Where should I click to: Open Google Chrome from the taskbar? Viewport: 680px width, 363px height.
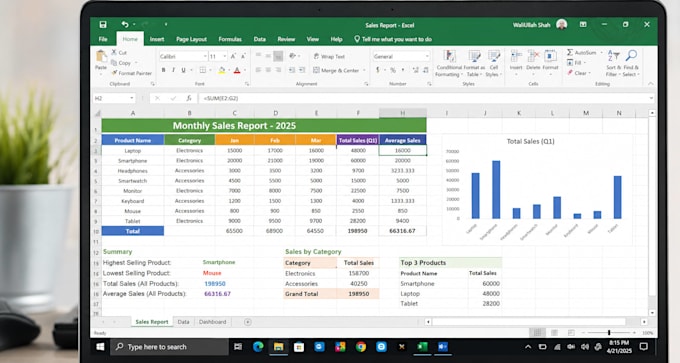[360, 347]
